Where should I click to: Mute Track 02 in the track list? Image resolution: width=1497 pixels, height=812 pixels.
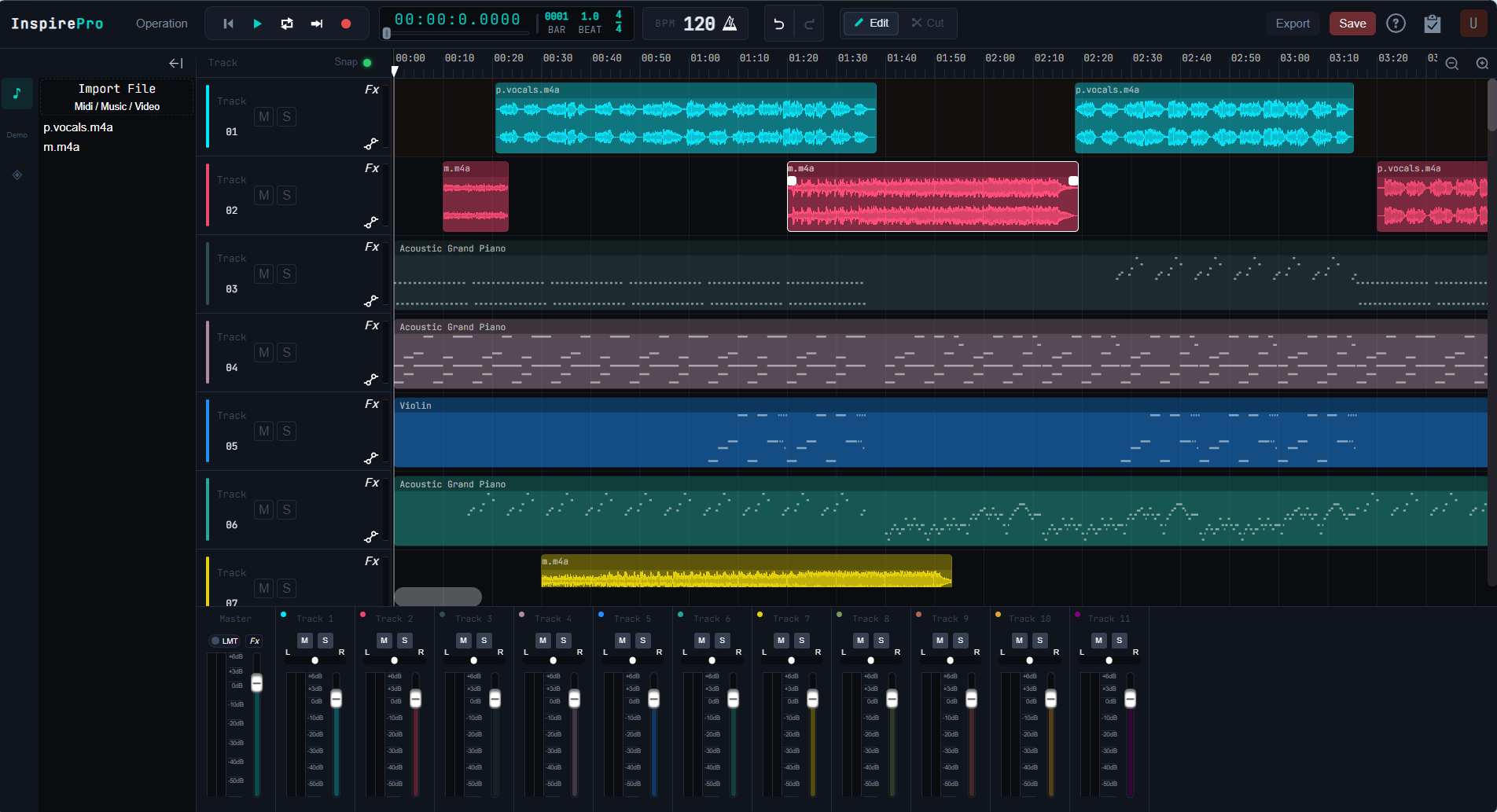coord(264,196)
